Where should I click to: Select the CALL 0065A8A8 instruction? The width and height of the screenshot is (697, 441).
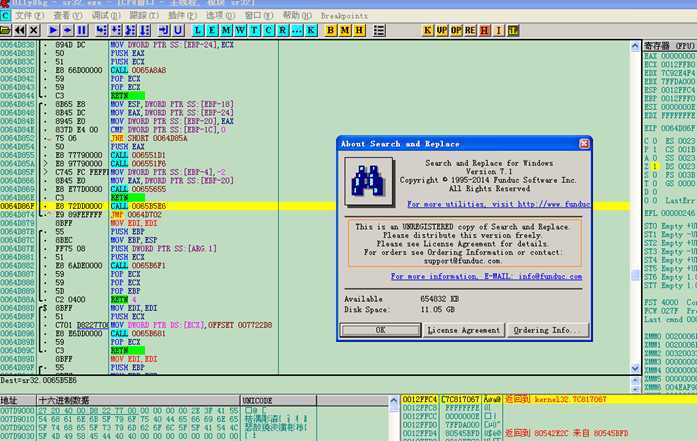coord(138,70)
